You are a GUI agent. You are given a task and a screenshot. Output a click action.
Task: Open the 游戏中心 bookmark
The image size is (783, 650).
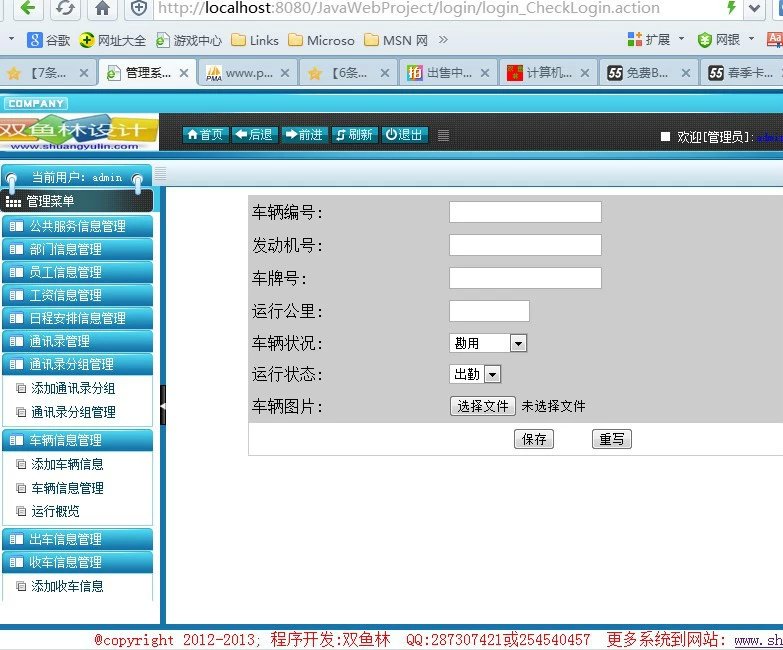click(x=189, y=40)
